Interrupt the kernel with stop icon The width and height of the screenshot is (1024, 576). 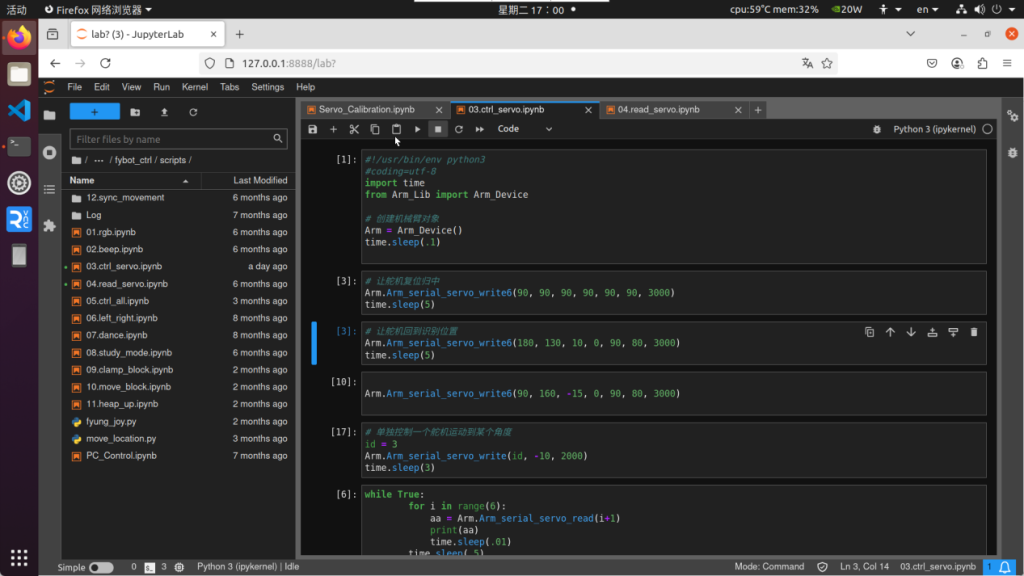pos(438,129)
